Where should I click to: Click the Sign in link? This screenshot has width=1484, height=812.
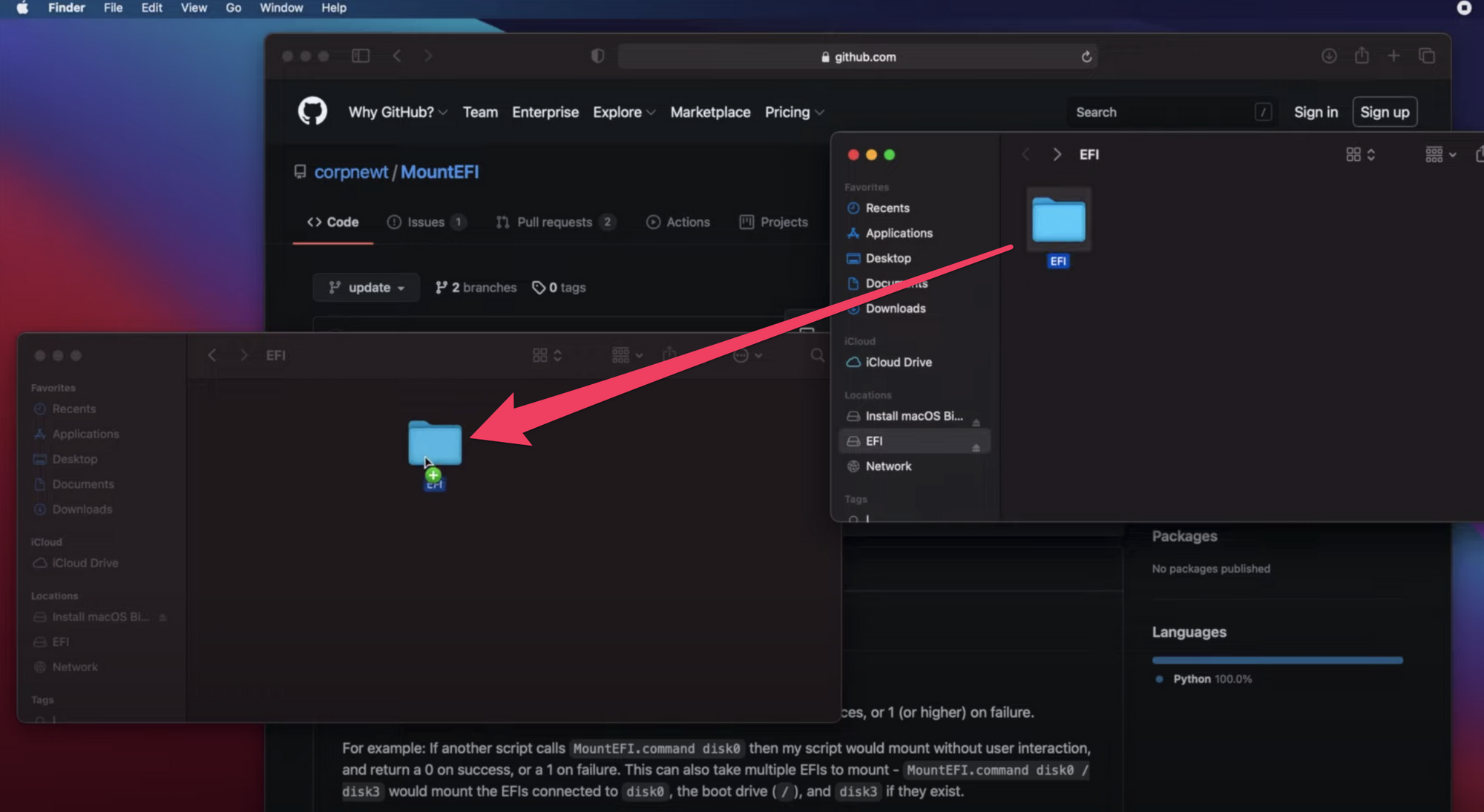pos(1316,112)
